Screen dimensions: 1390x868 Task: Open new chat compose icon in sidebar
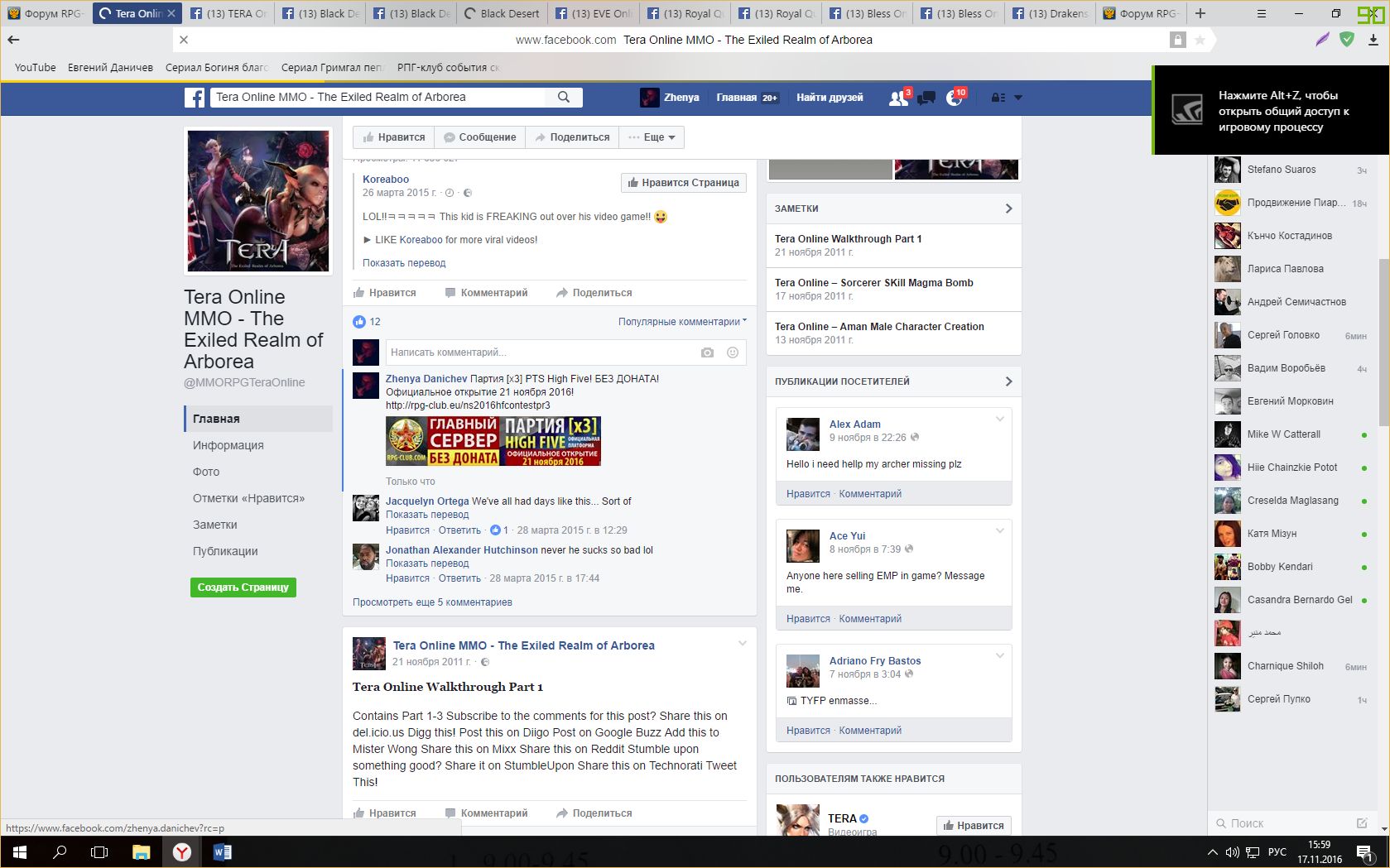pyautogui.click(x=1362, y=823)
